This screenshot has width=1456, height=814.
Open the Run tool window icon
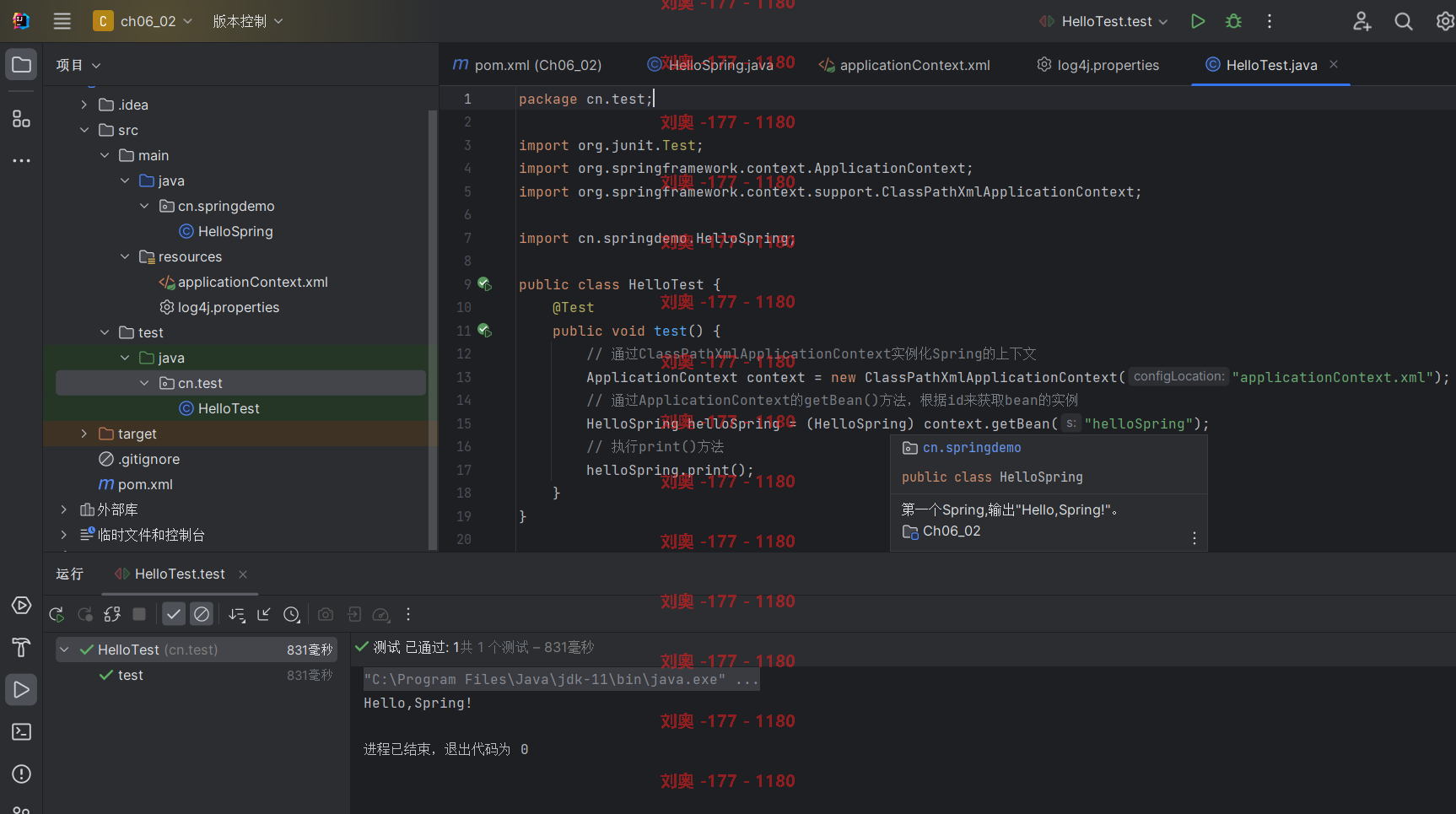pyautogui.click(x=21, y=690)
